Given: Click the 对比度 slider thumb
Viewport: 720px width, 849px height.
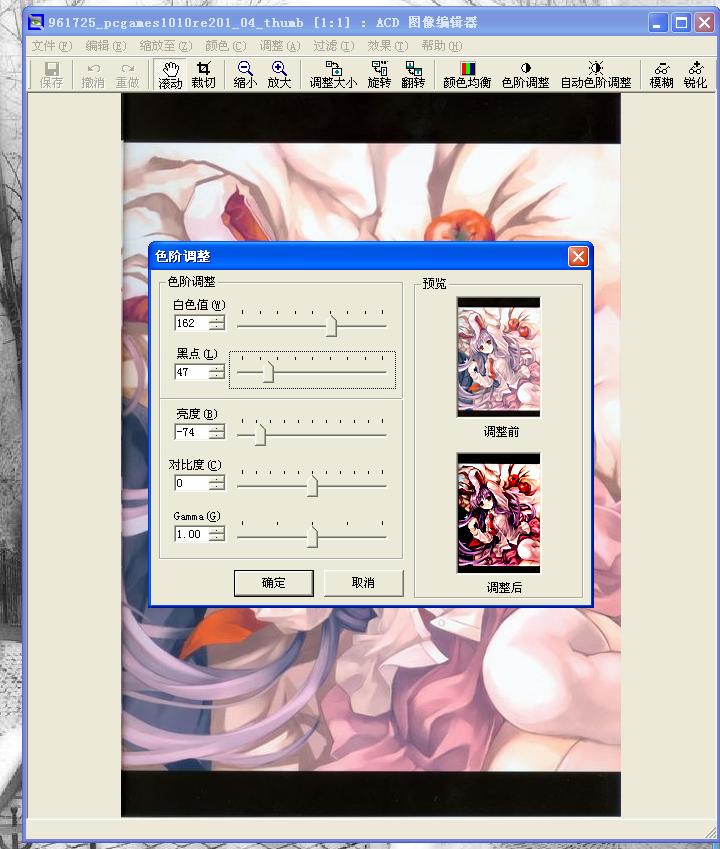Looking at the screenshot, I should coord(312,486).
